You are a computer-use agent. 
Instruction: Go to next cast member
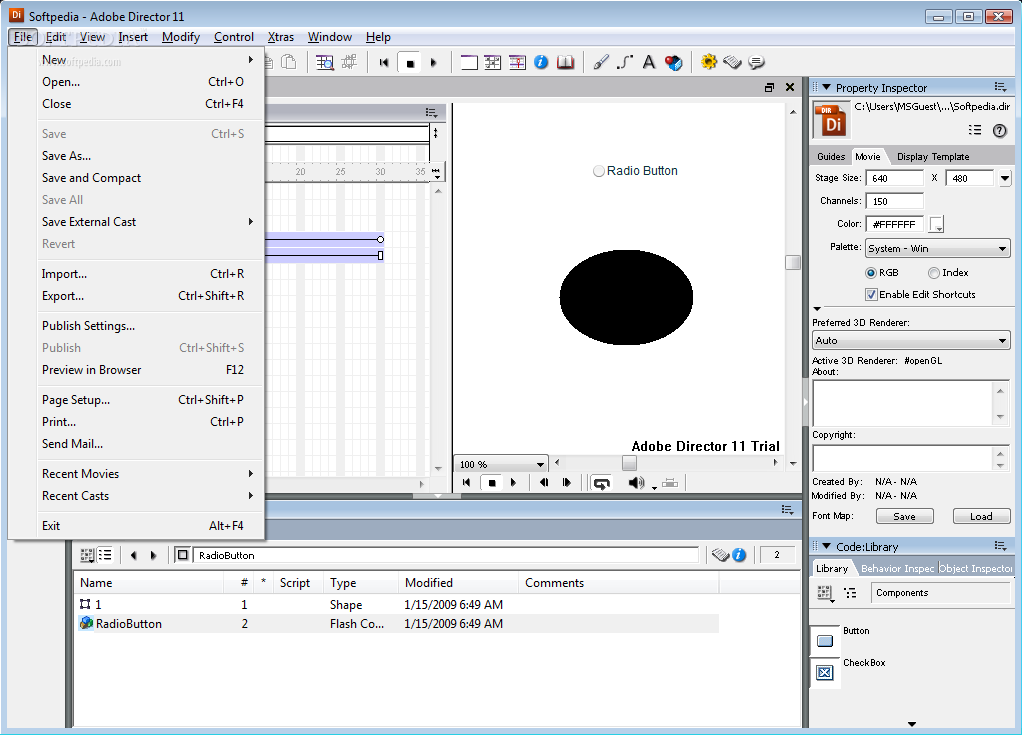(x=154, y=555)
